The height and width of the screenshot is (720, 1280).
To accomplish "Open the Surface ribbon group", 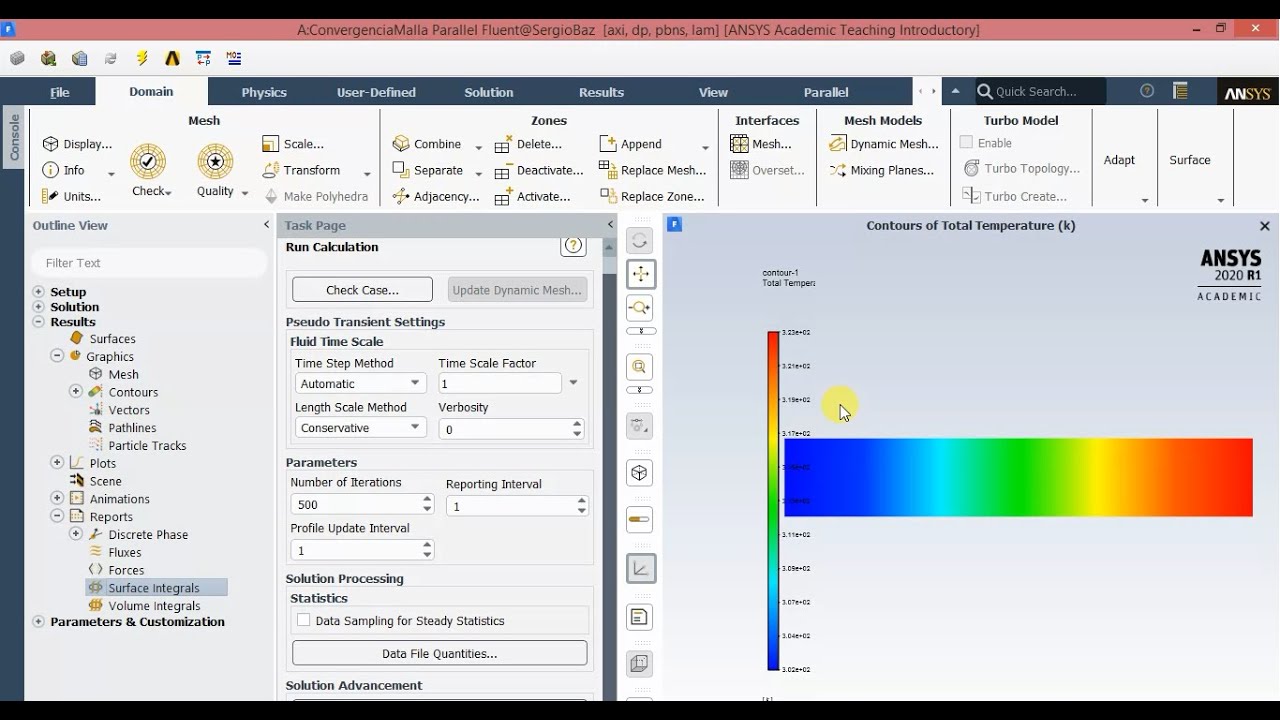I will [1190, 160].
